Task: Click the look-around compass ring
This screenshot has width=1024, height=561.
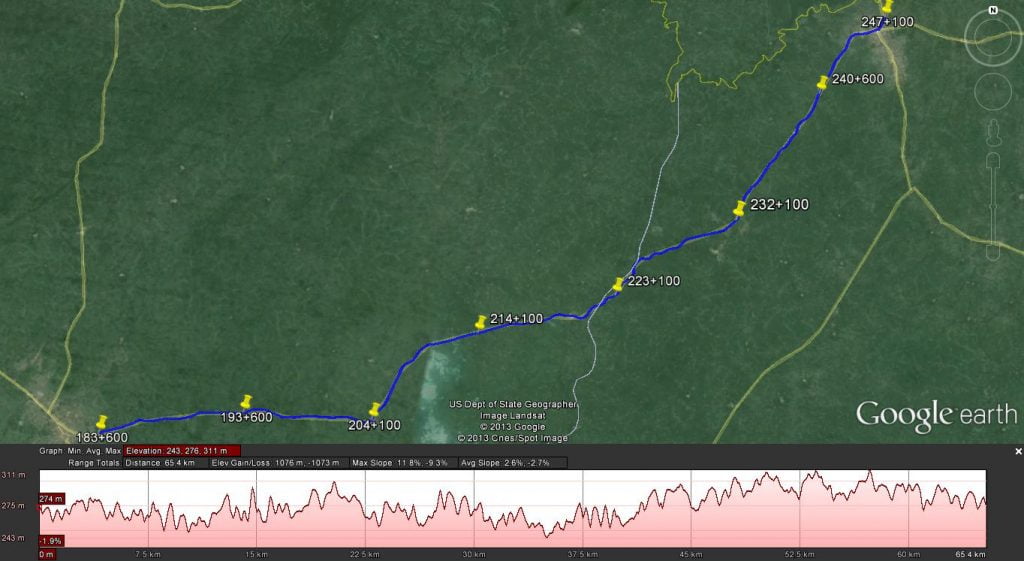Action: pyautogui.click(x=993, y=39)
